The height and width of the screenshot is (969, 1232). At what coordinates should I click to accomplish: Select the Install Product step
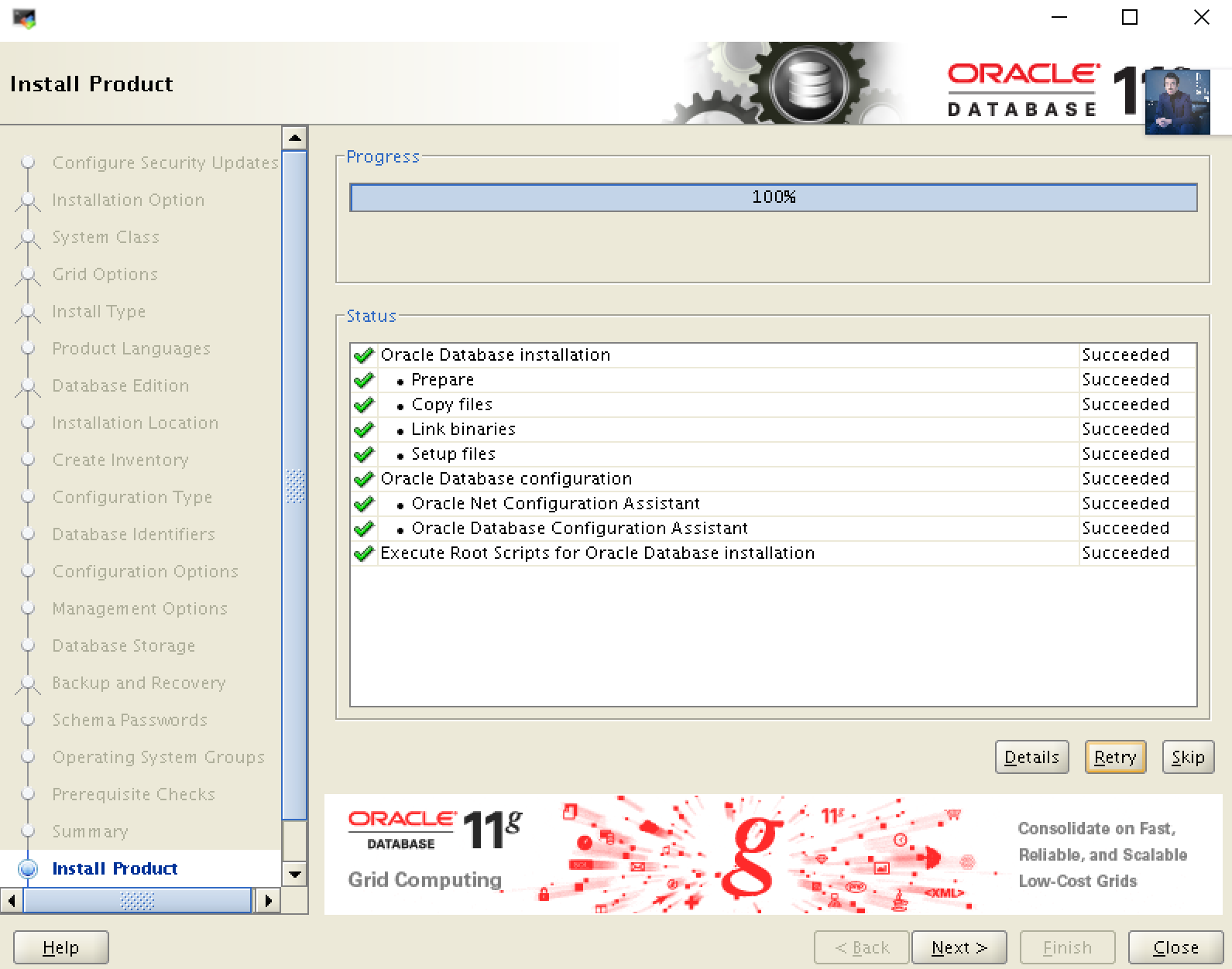point(115,868)
